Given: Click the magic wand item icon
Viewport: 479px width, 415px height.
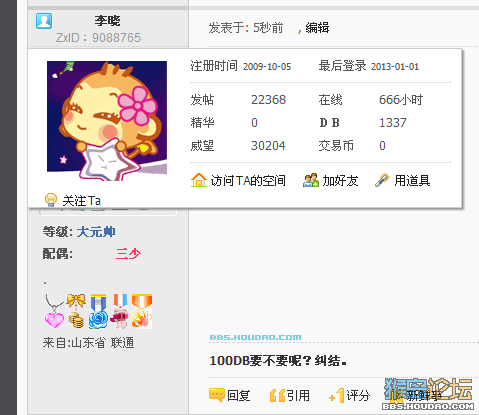Looking at the screenshot, I should pos(382,180).
